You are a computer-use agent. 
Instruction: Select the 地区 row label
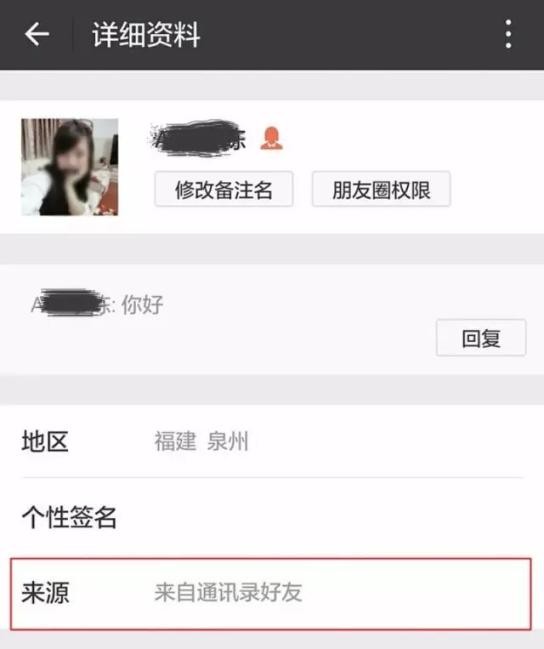click(45, 441)
